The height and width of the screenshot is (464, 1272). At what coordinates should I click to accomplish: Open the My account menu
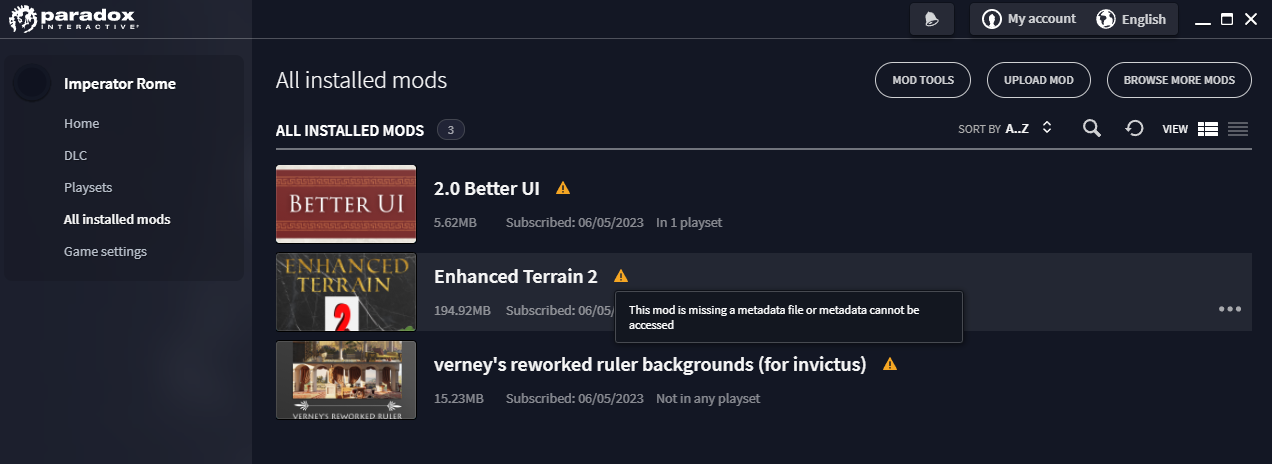(x=1029, y=19)
